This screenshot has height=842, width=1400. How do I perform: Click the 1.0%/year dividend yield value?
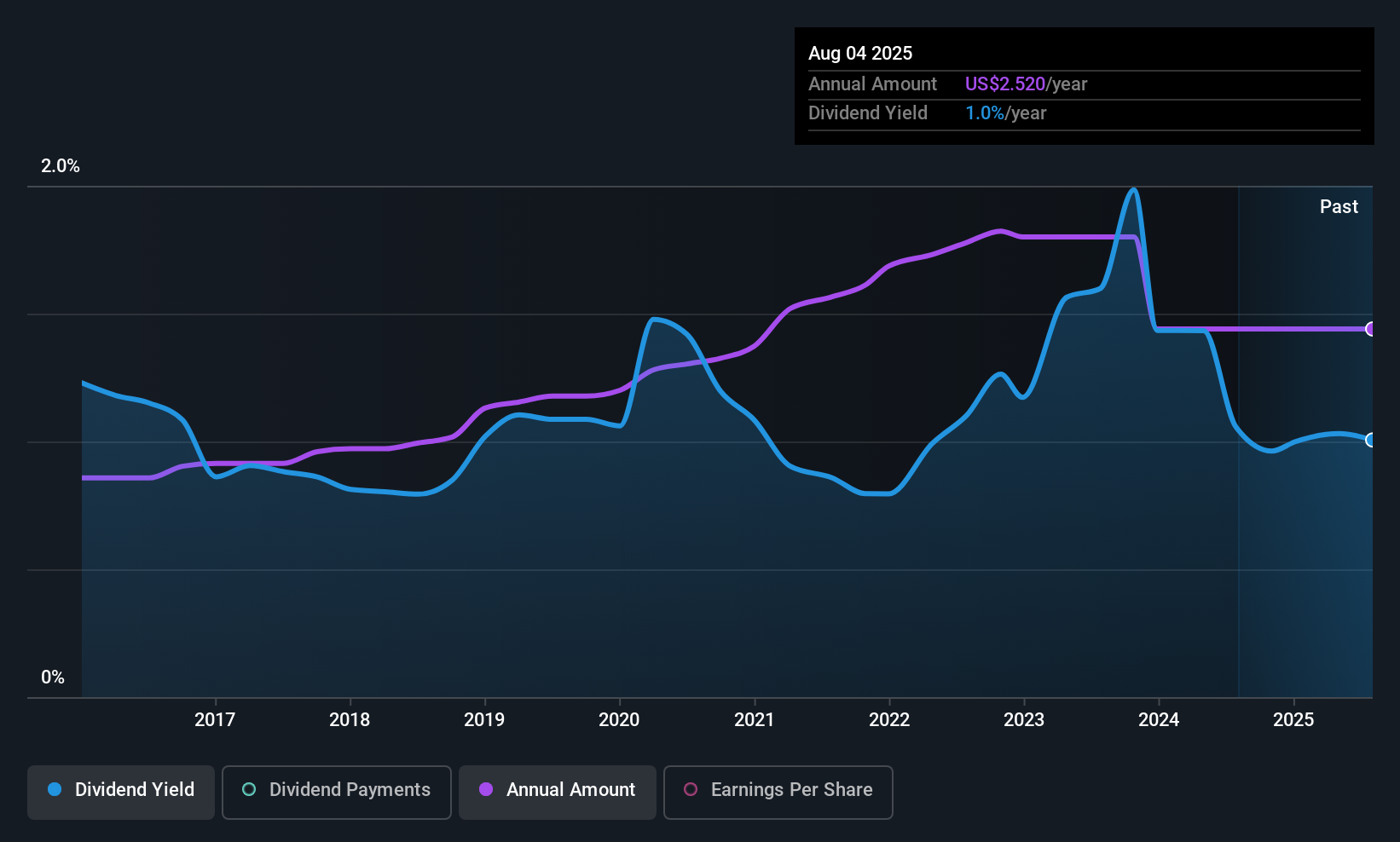[x=1005, y=113]
